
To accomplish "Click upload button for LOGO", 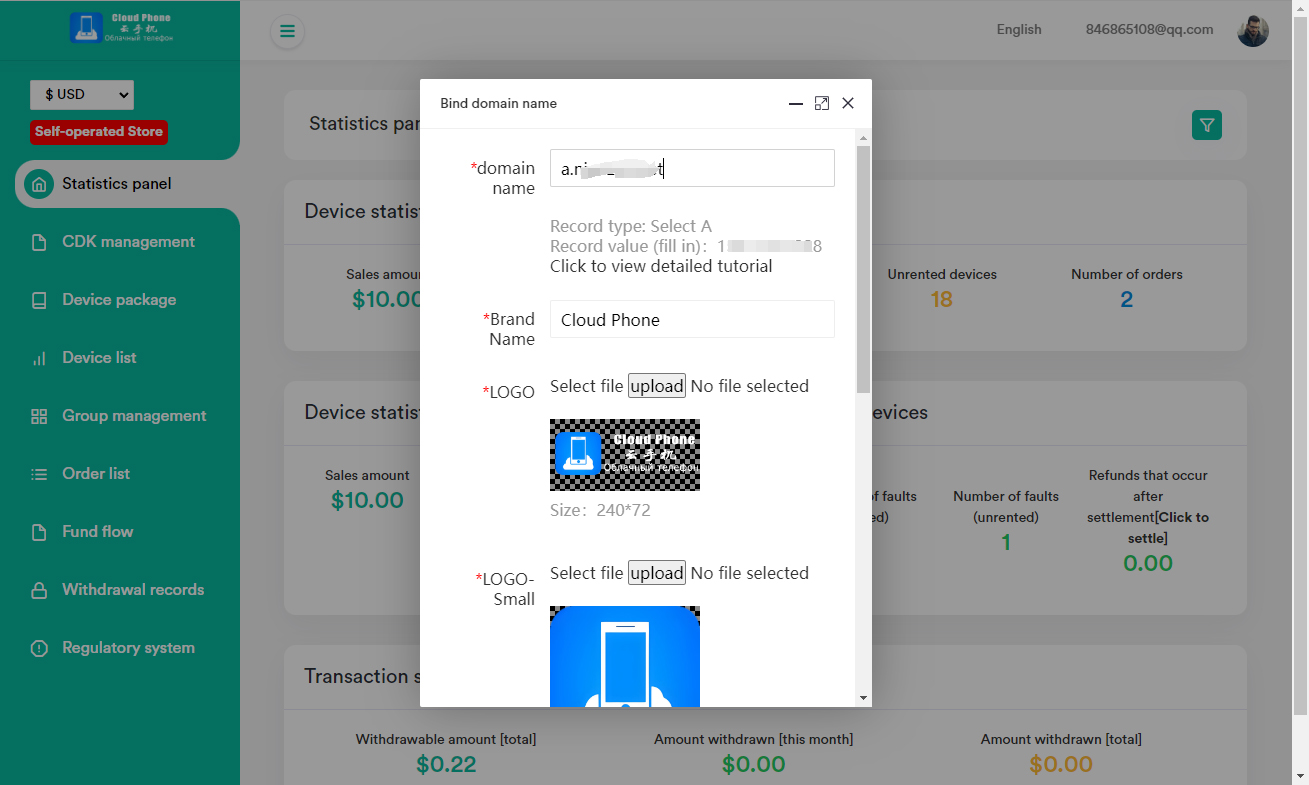I will (x=657, y=386).
